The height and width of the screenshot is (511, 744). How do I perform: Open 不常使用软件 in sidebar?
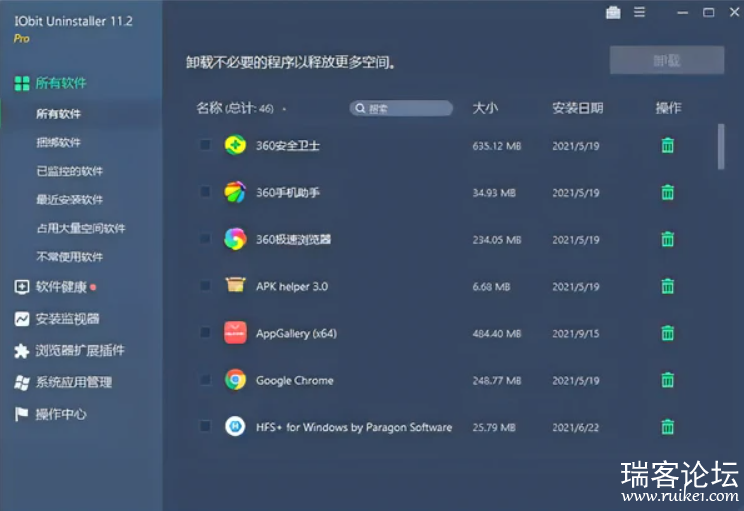click(70, 257)
